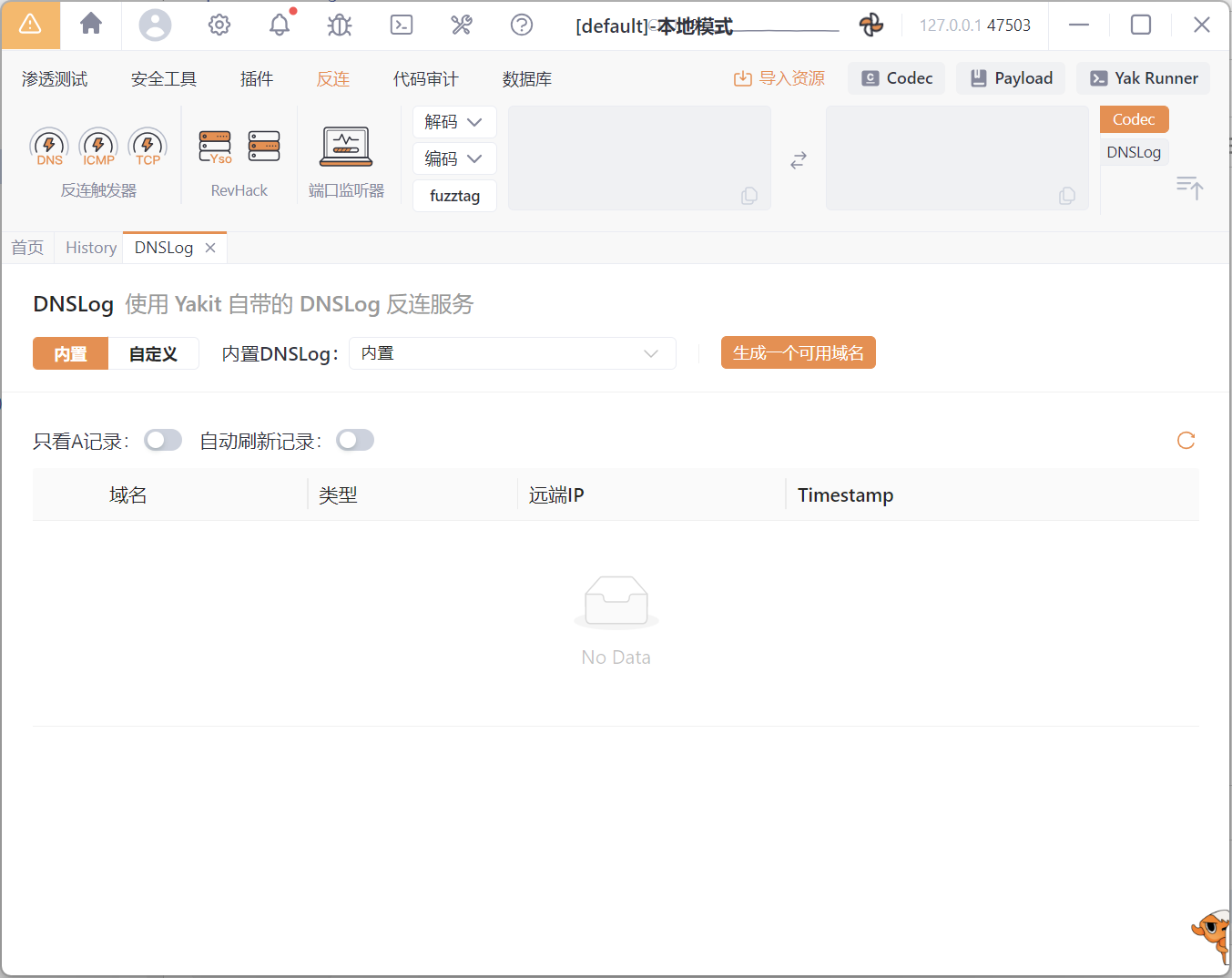This screenshot has width=1232, height=978.
Task: Click the 127.0.0.1 47503 connection address
Action: click(x=975, y=25)
